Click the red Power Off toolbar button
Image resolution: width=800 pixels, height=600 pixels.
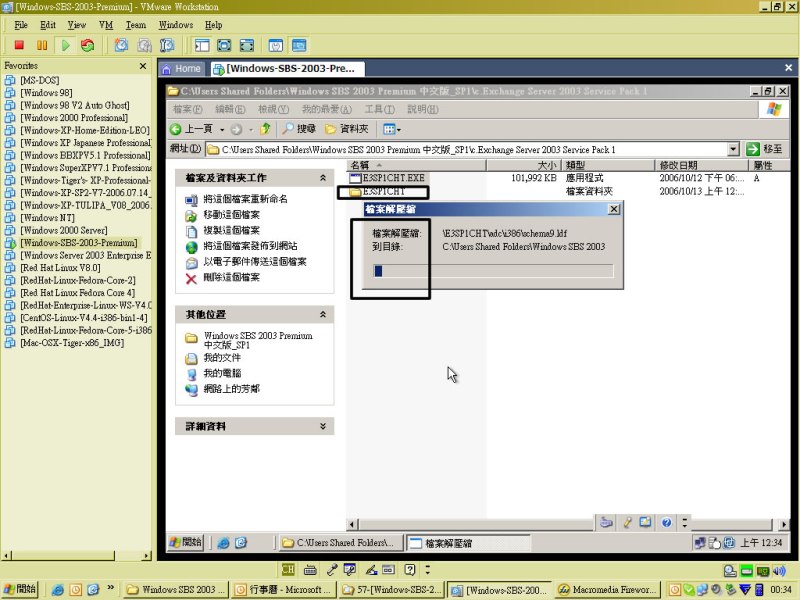coord(19,45)
